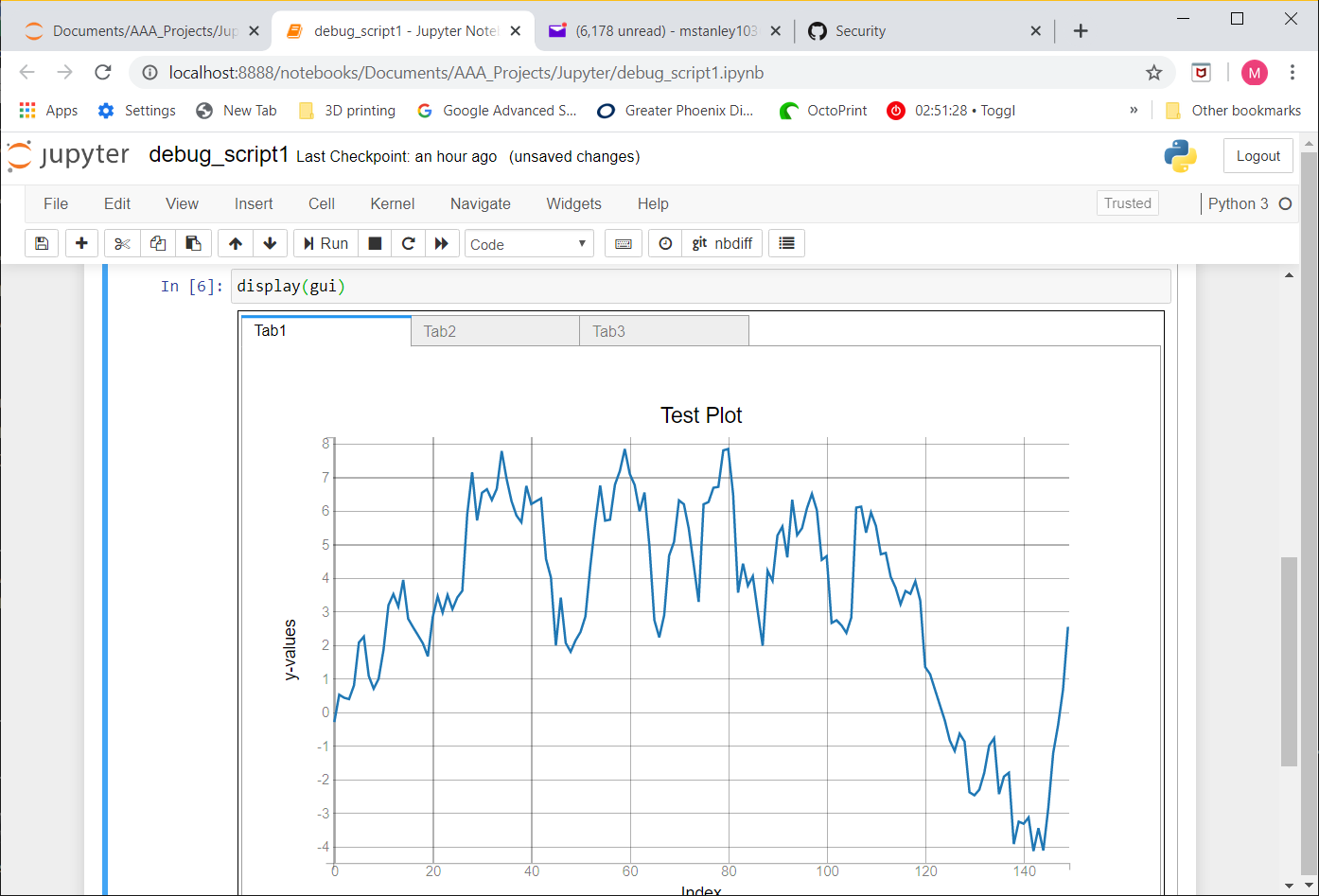The image size is (1319, 896).
Task: Open the cell type dropdown showing Code
Action: point(528,243)
